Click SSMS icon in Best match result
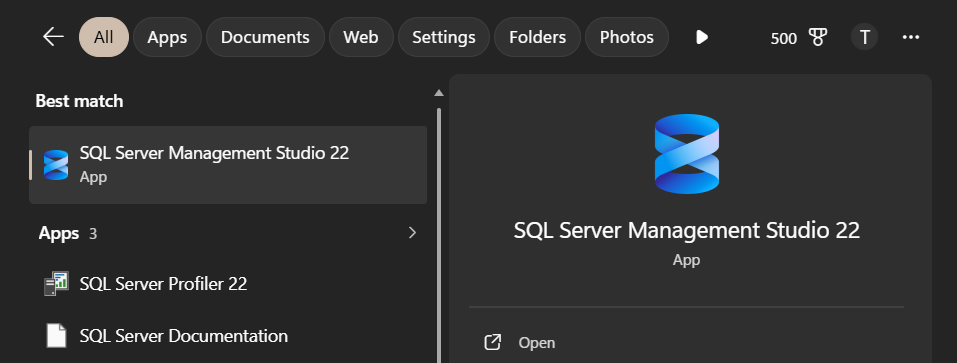Screen dimensions: 957x363 click(56, 165)
